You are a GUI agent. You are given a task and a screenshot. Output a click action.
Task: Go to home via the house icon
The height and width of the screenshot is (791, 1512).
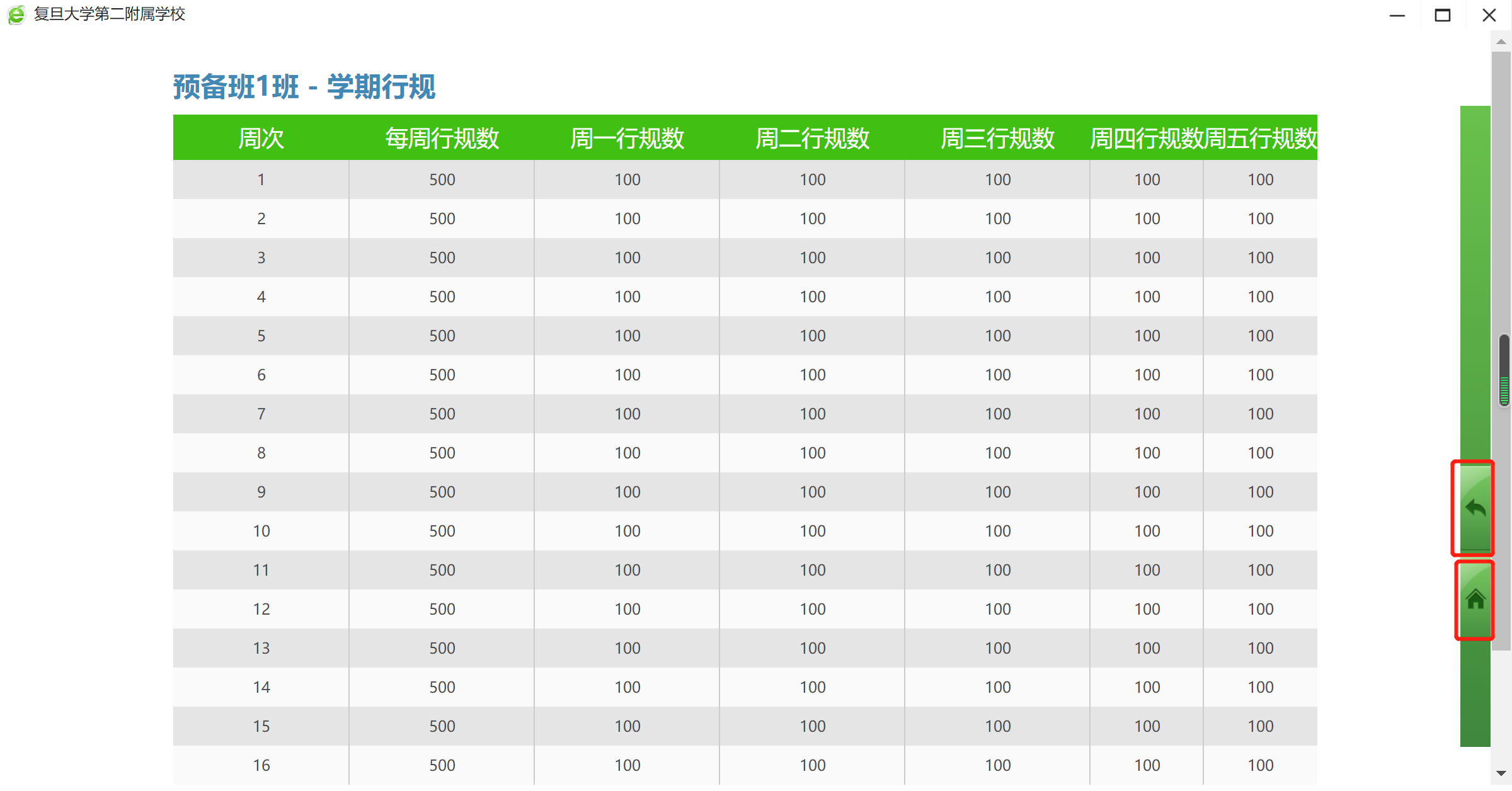click(x=1475, y=600)
